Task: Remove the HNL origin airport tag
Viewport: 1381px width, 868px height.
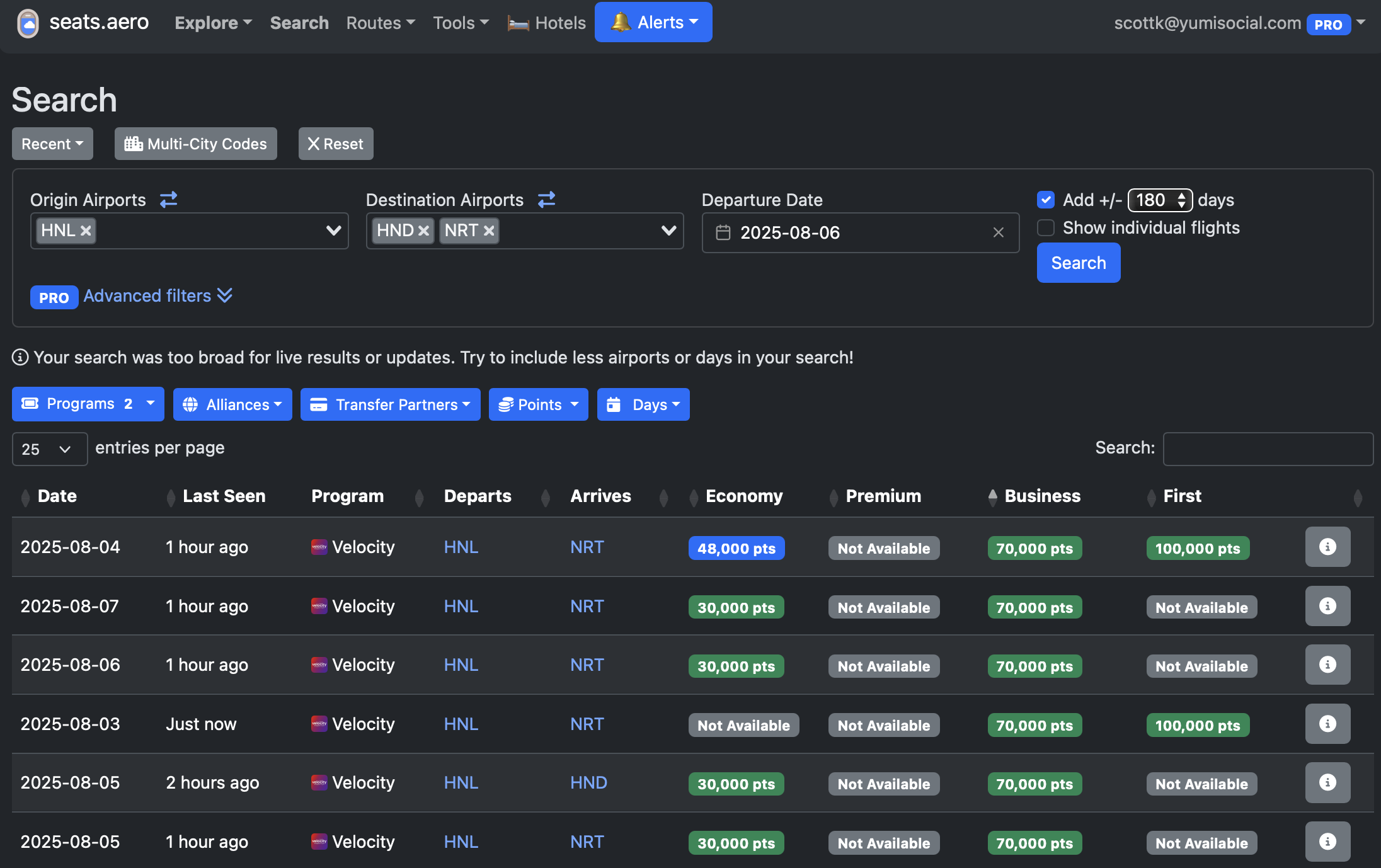Action: coord(86,231)
